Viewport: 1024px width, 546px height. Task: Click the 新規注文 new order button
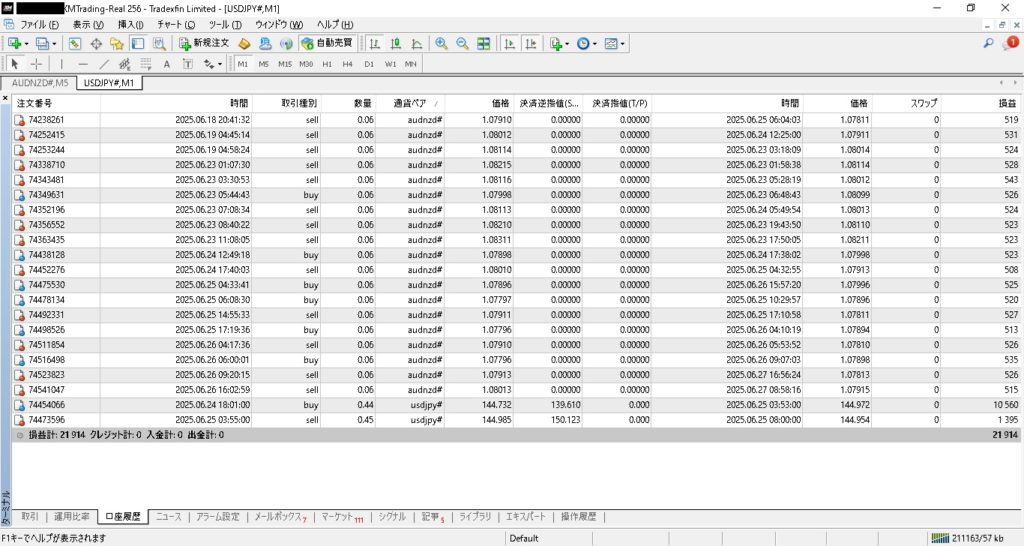pyautogui.click(x=205, y=44)
